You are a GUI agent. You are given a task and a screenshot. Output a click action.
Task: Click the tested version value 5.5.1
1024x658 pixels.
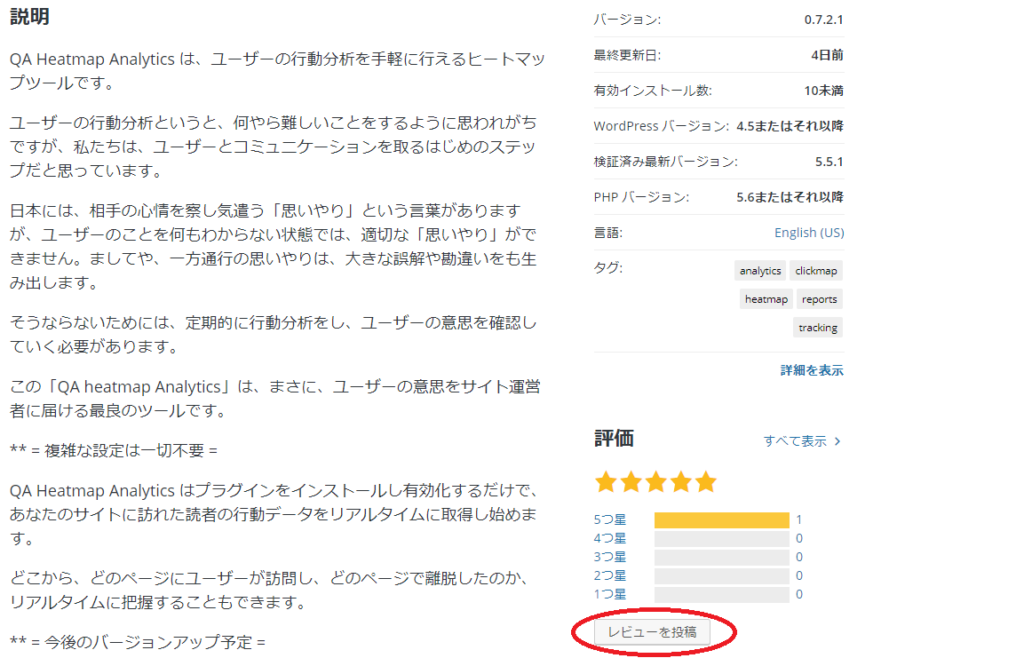[x=829, y=161]
